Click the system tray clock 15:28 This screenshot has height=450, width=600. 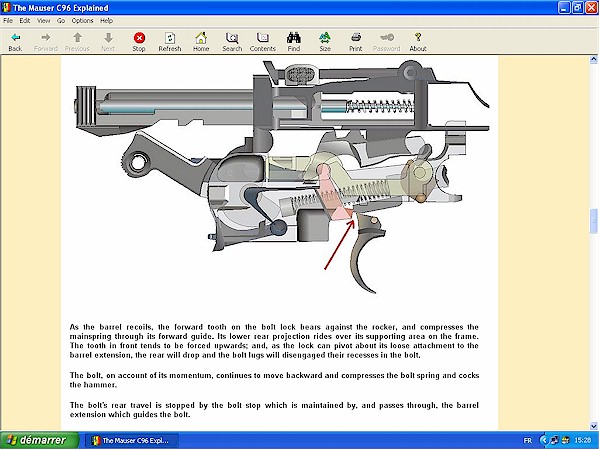(582, 440)
